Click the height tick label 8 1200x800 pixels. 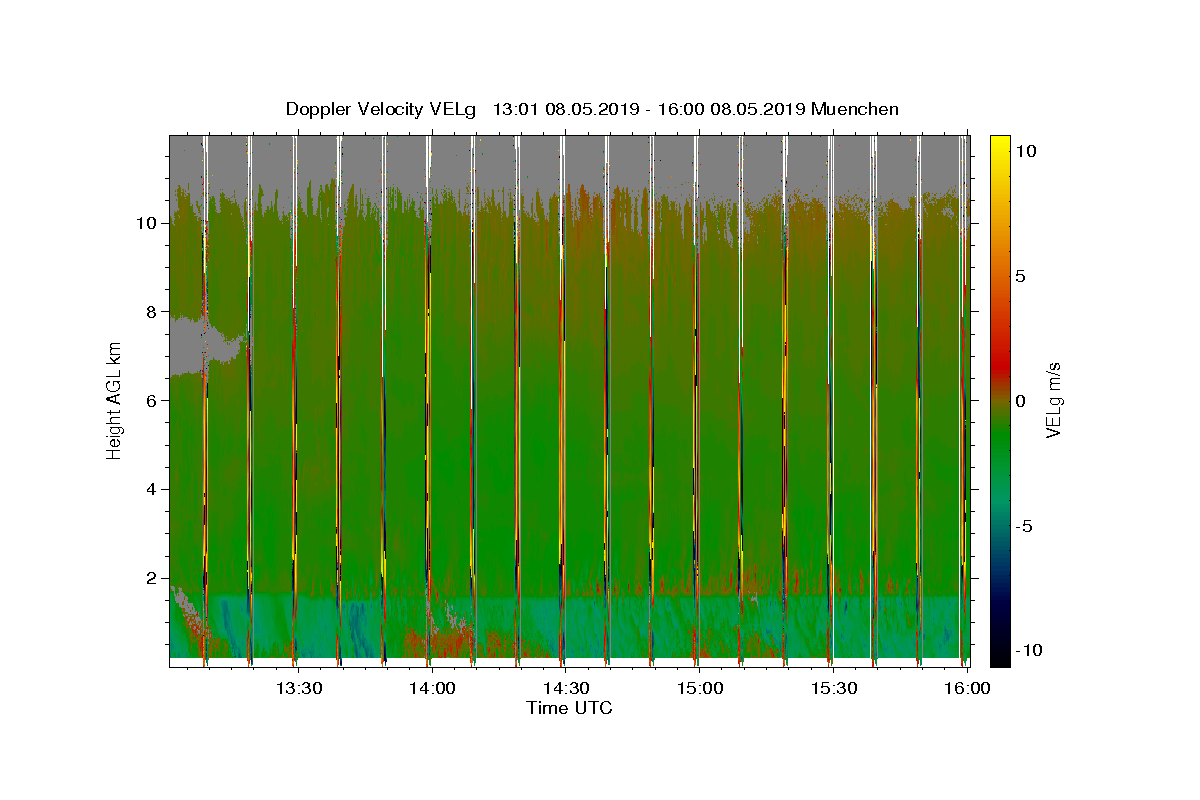point(152,312)
